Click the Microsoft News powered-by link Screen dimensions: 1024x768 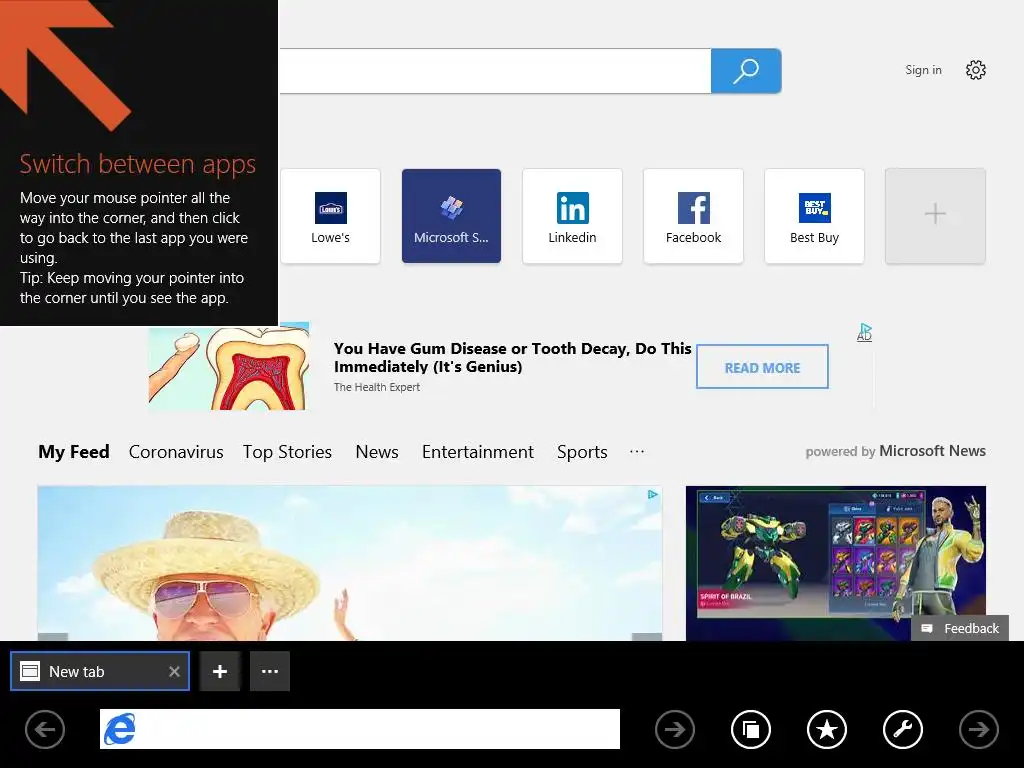(932, 451)
